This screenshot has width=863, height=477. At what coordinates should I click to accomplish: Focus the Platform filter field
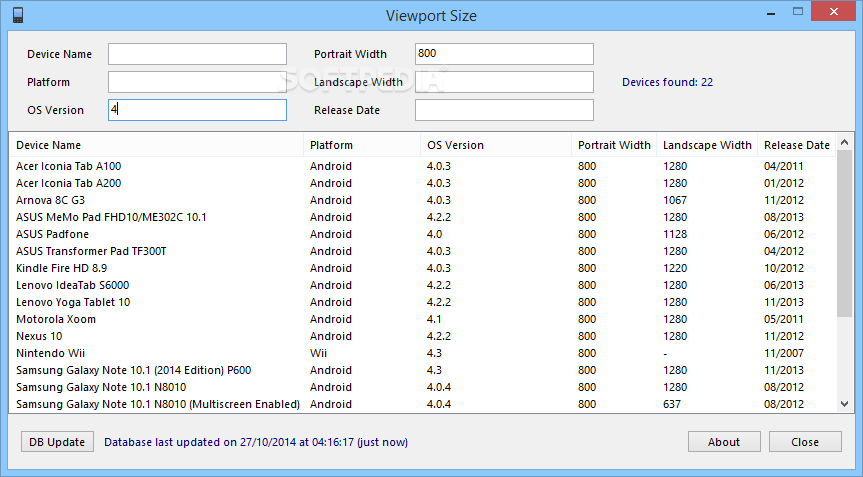[x=197, y=82]
